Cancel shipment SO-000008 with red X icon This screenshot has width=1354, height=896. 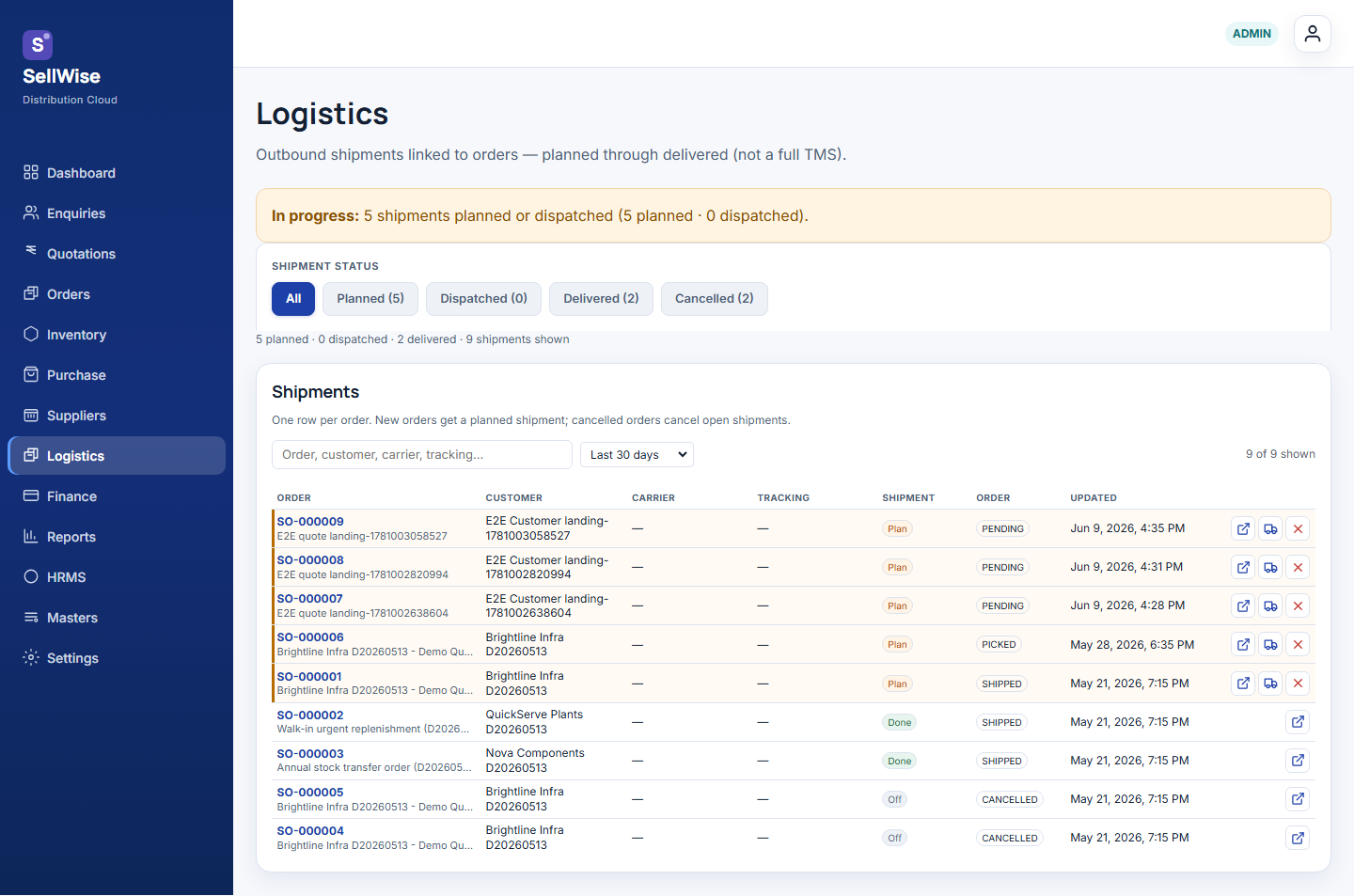click(1298, 567)
